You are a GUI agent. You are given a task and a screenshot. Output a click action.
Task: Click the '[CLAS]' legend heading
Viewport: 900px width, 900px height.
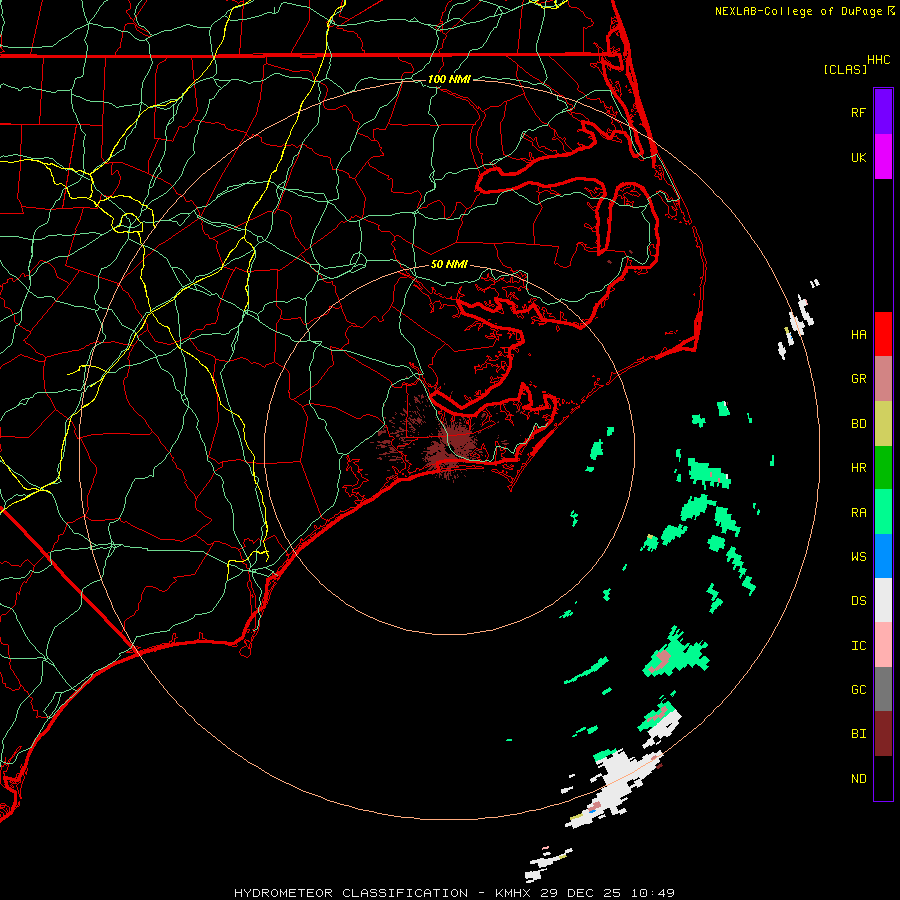click(845, 69)
